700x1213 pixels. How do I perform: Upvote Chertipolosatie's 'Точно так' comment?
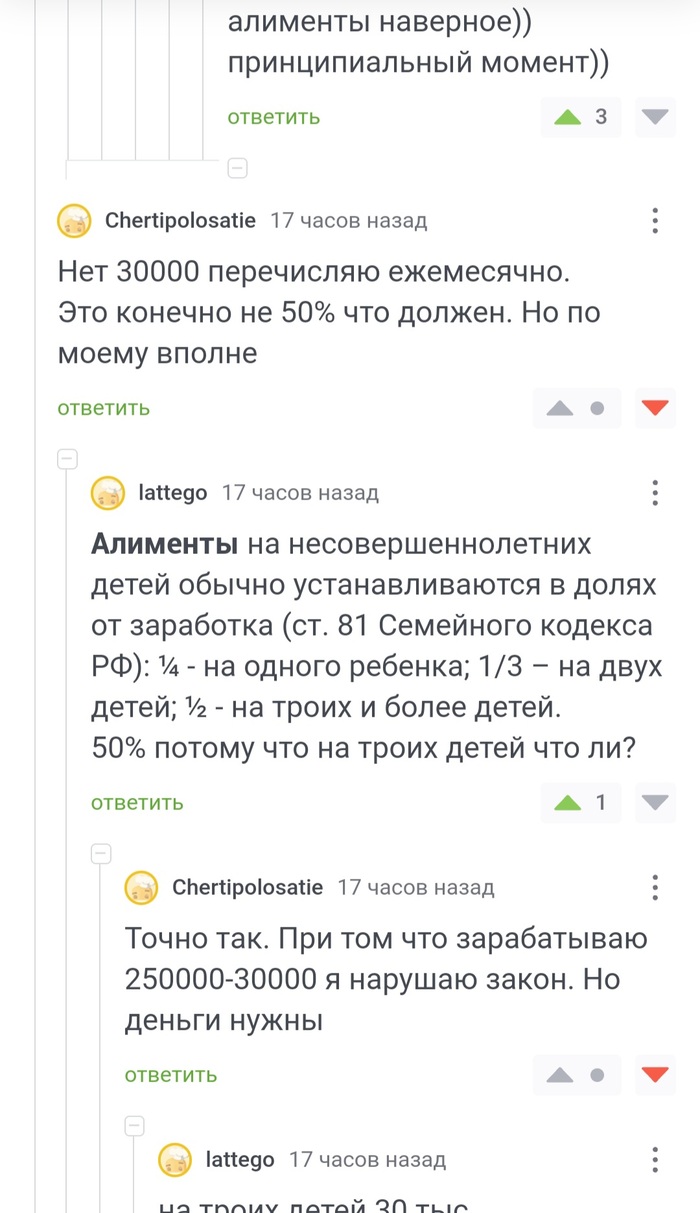[560, 1075]
